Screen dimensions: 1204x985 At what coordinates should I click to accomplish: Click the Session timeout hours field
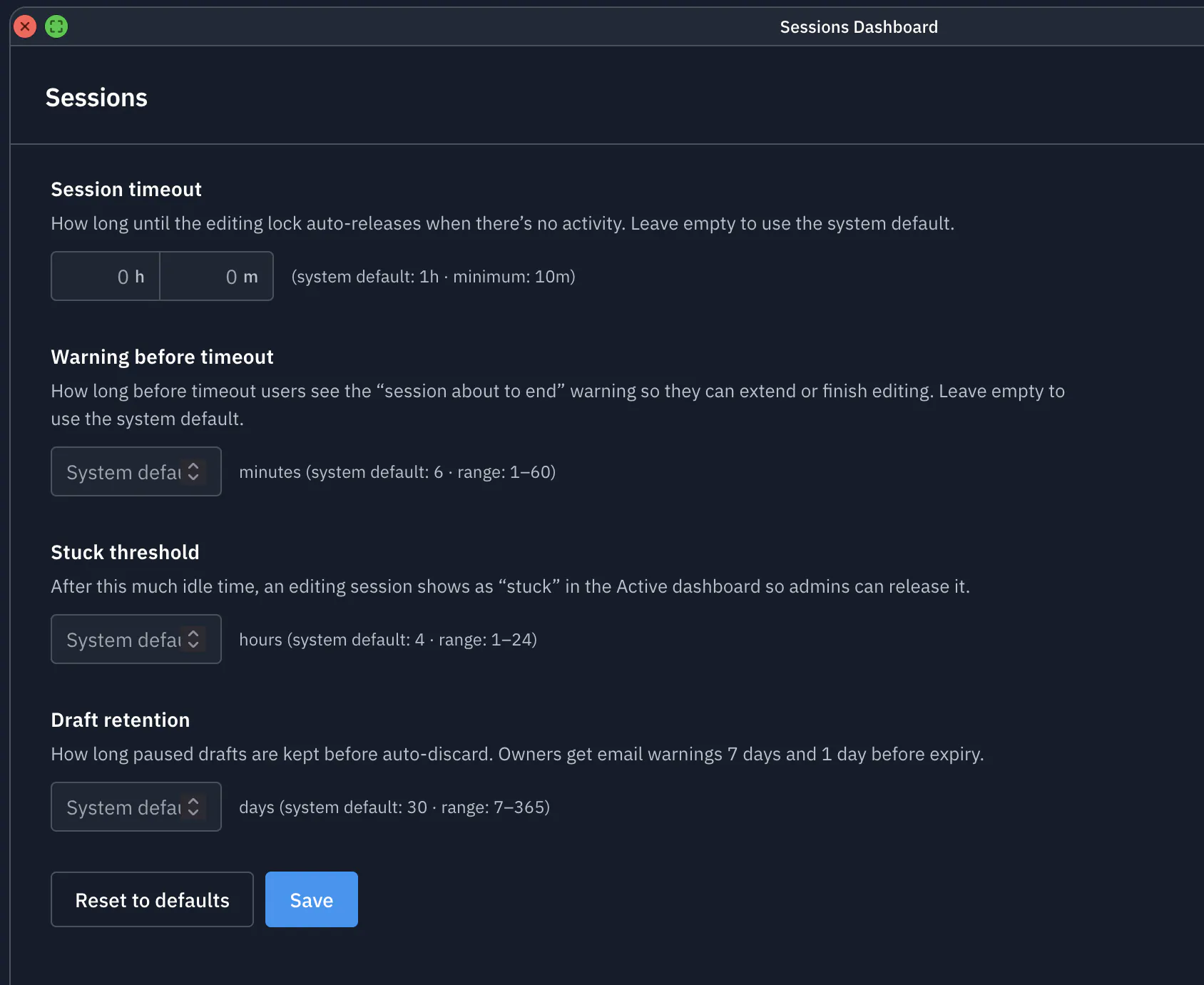106,276
